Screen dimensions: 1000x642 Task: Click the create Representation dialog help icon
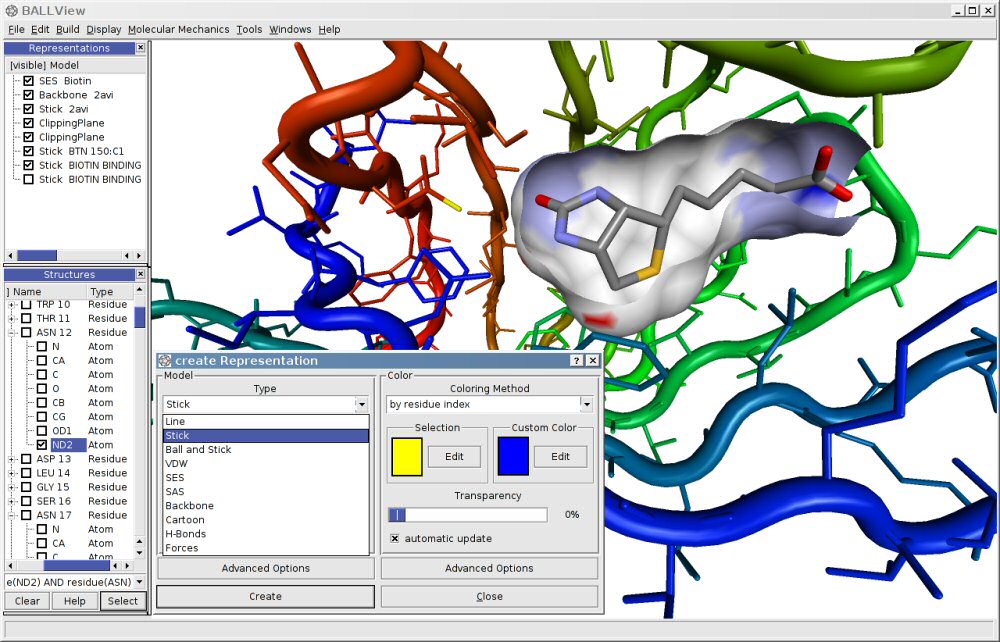577,361
